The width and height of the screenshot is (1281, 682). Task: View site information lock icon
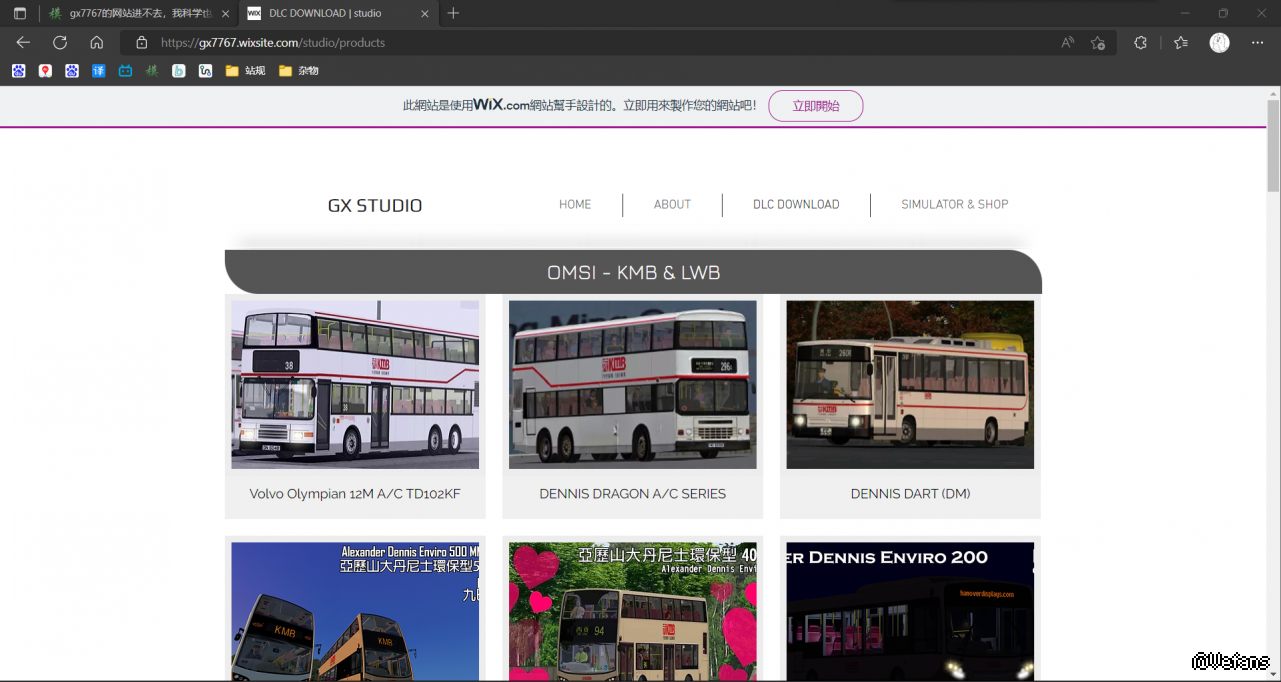point(142,43)
